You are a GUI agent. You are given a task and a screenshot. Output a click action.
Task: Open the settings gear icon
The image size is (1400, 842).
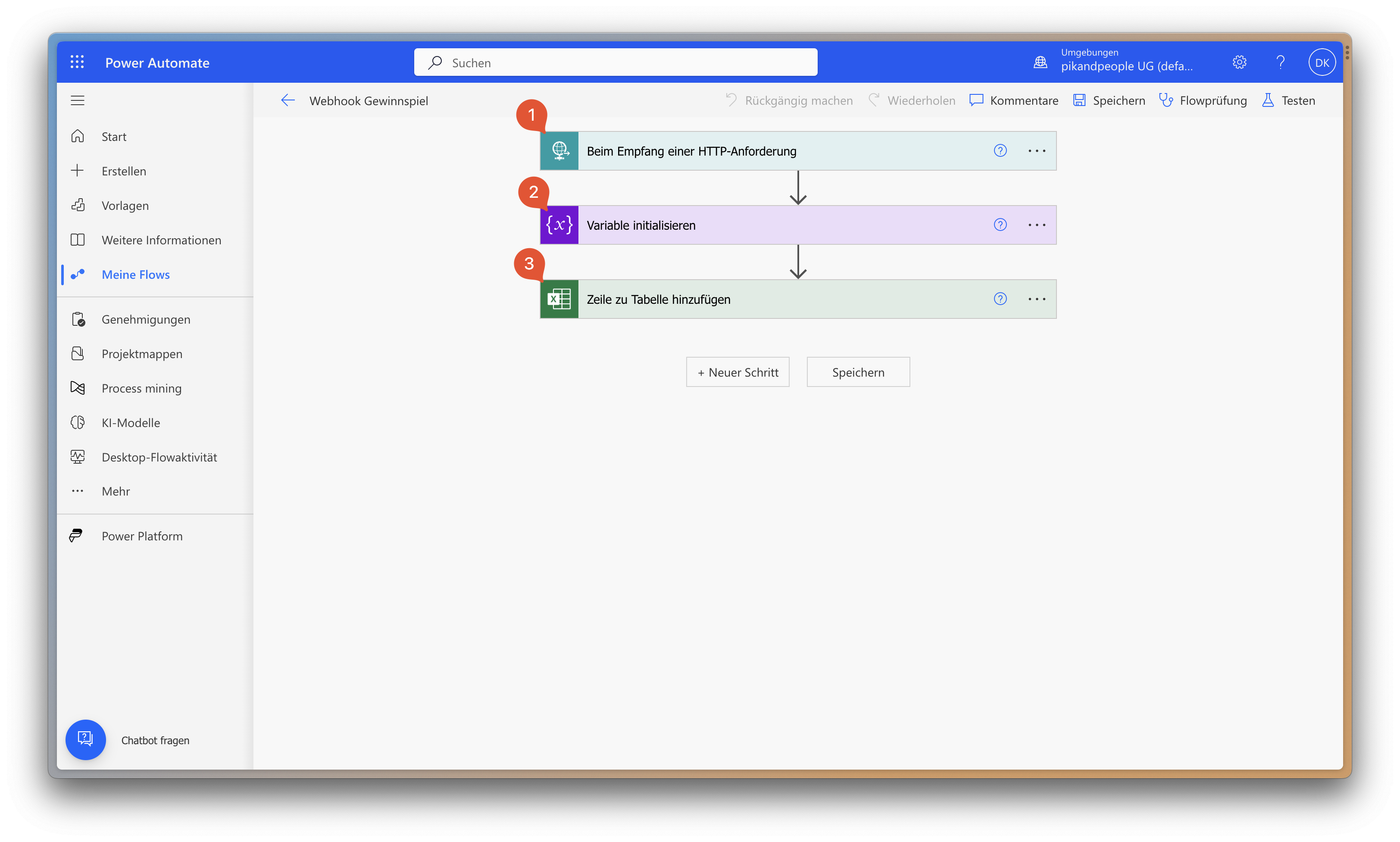click(1239, 62)
